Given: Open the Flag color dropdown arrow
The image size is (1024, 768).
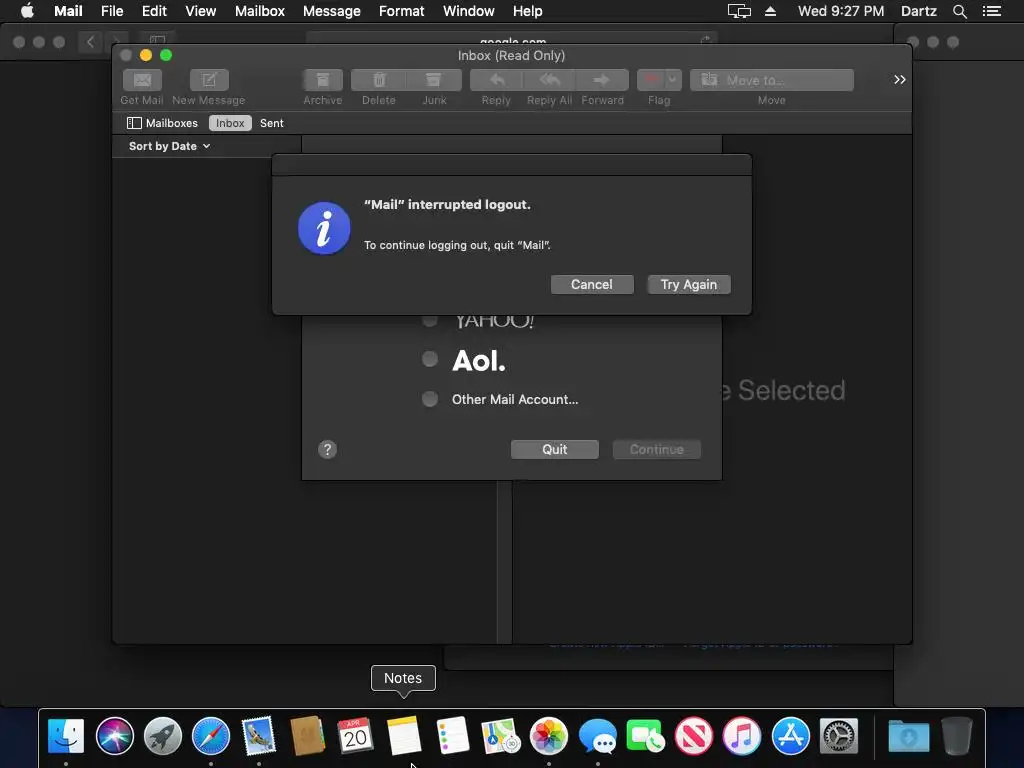Looking at the screenshot, I should click(673, 80).
